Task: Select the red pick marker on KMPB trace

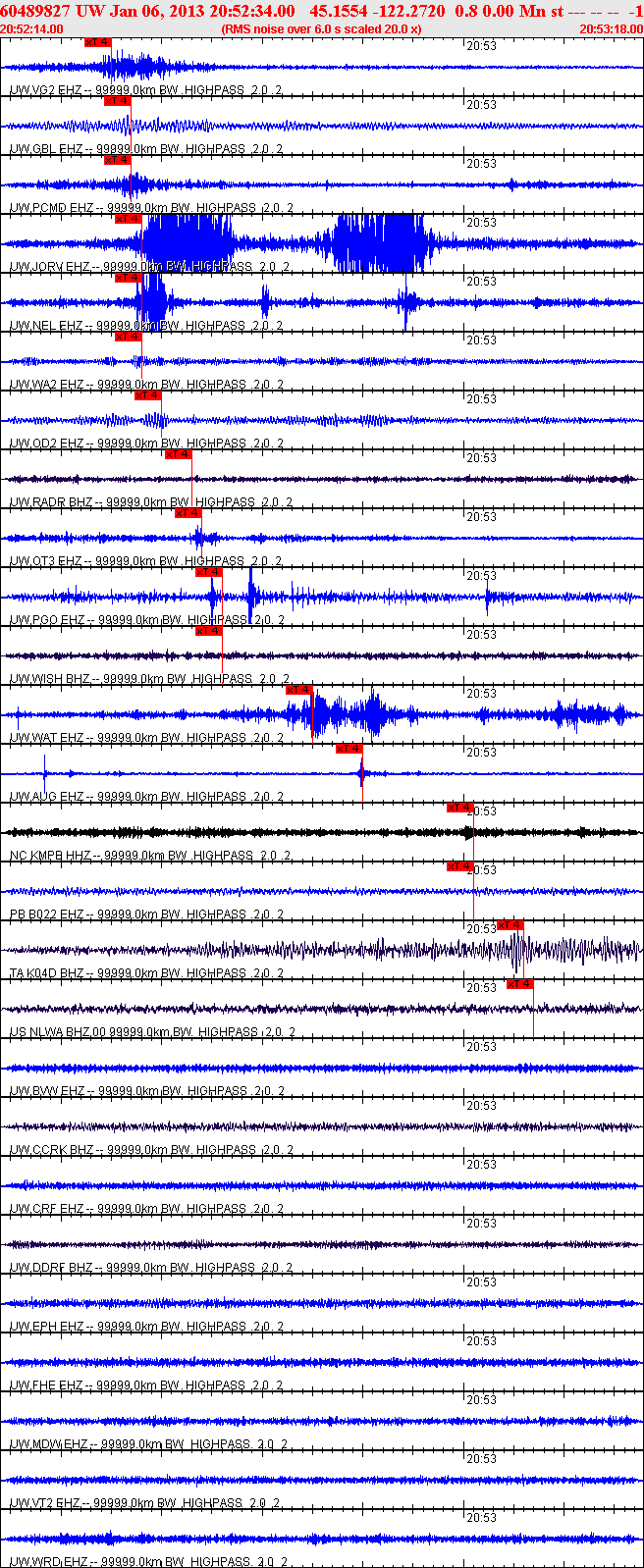Action: [460, 808]
